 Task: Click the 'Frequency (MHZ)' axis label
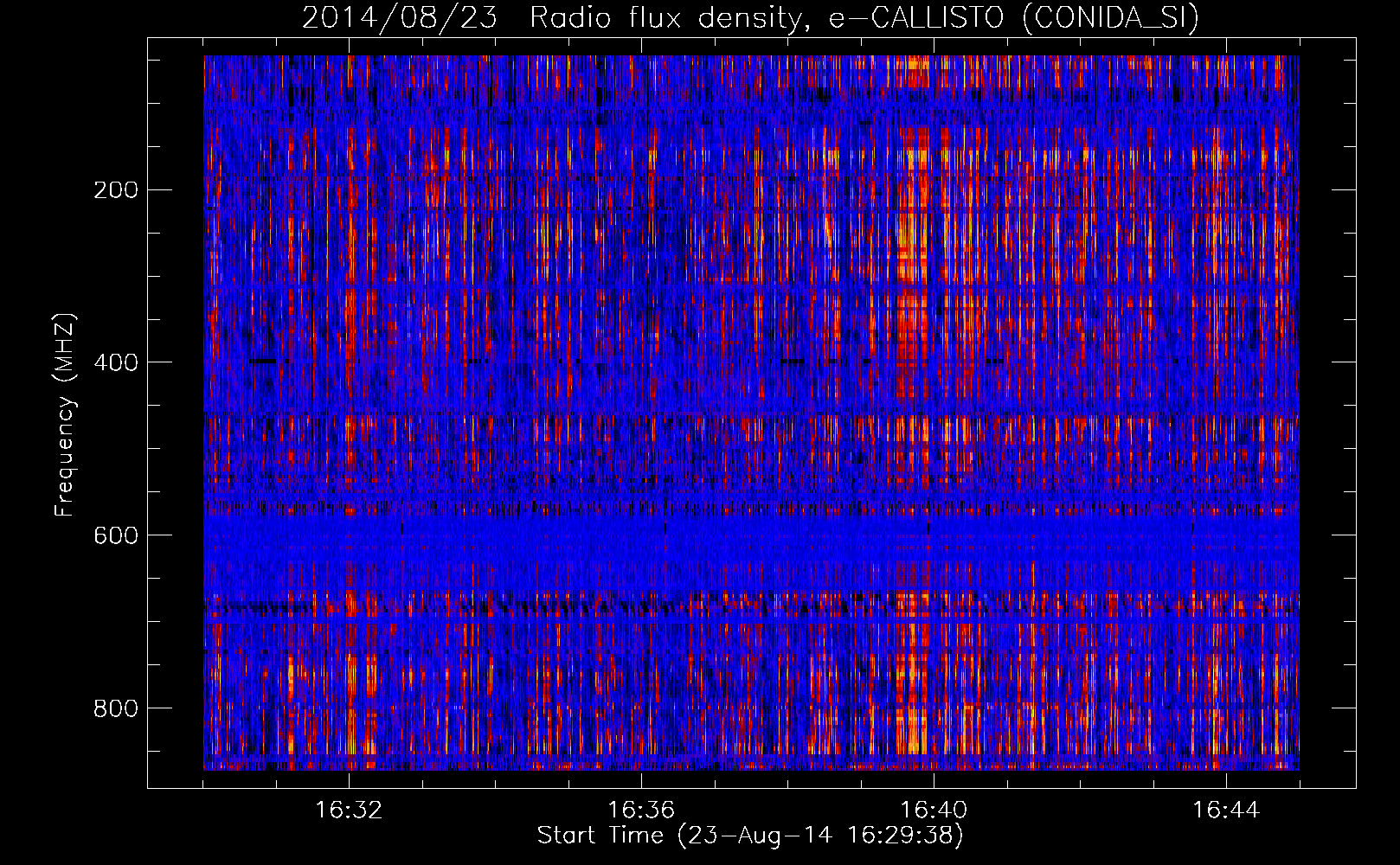[x=65, y=414]
